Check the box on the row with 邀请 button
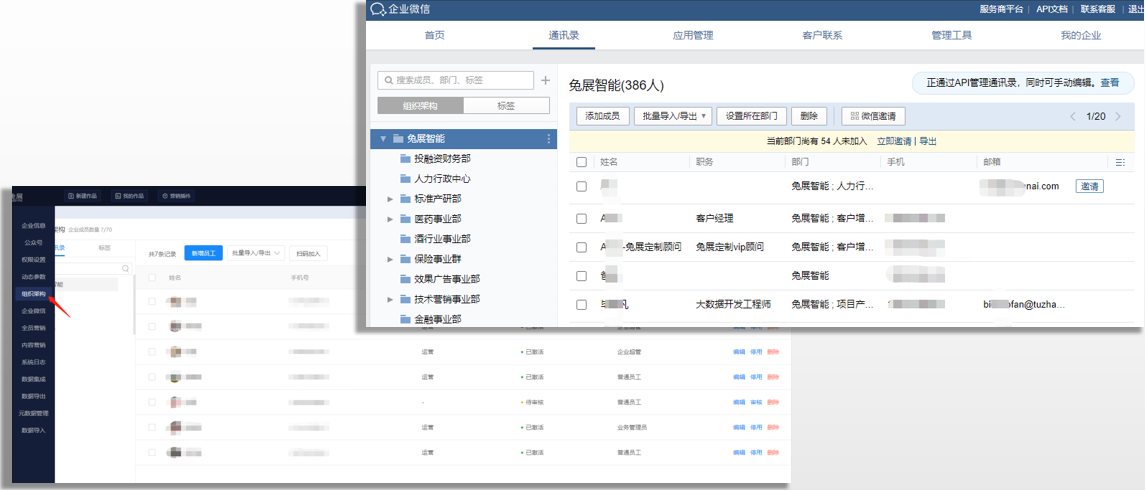The height and width of the screenshot is (490, 1145). [581, 186]
